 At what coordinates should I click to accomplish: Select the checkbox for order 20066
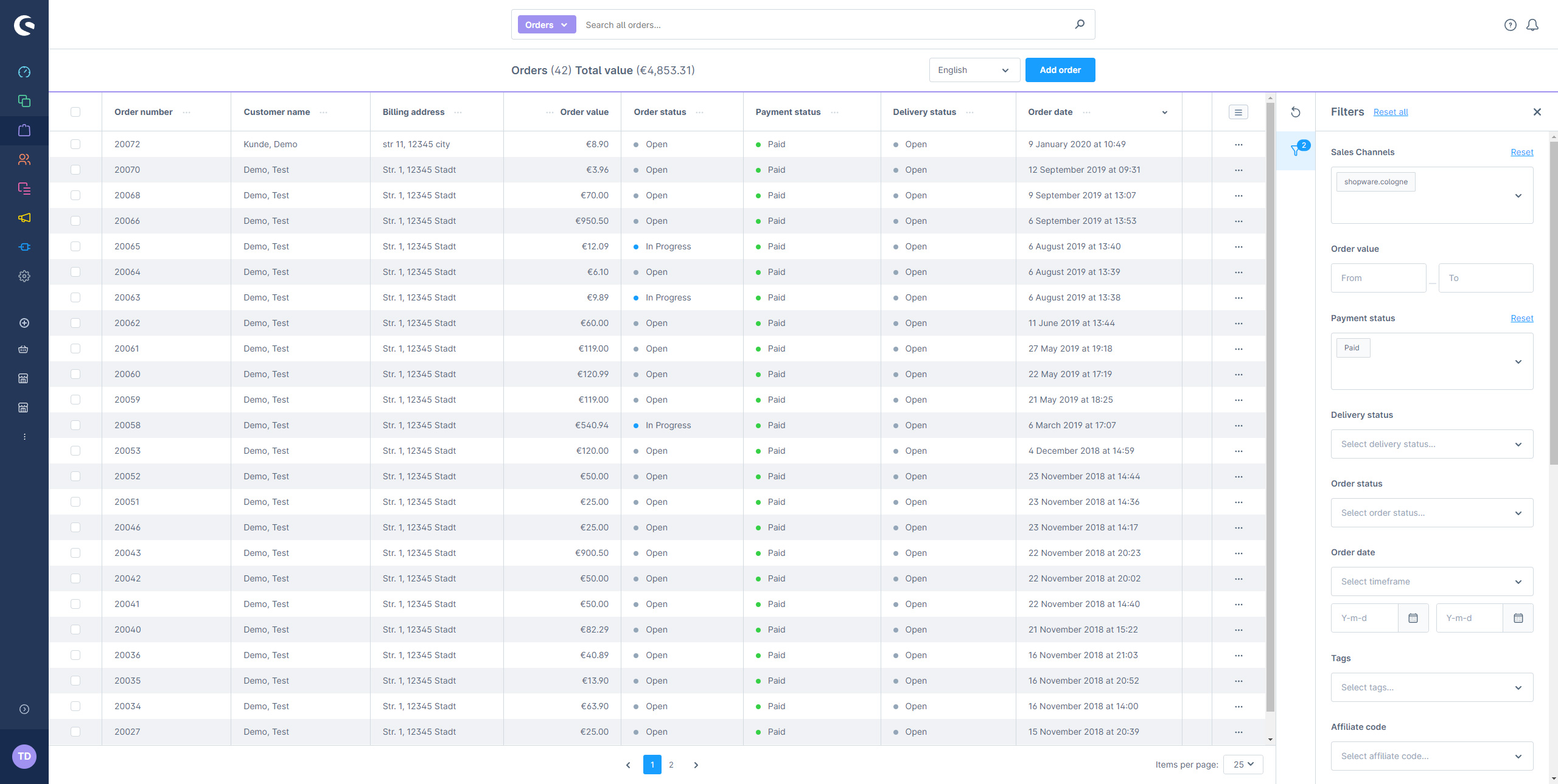pyautogui.click(x=75, y=221)
